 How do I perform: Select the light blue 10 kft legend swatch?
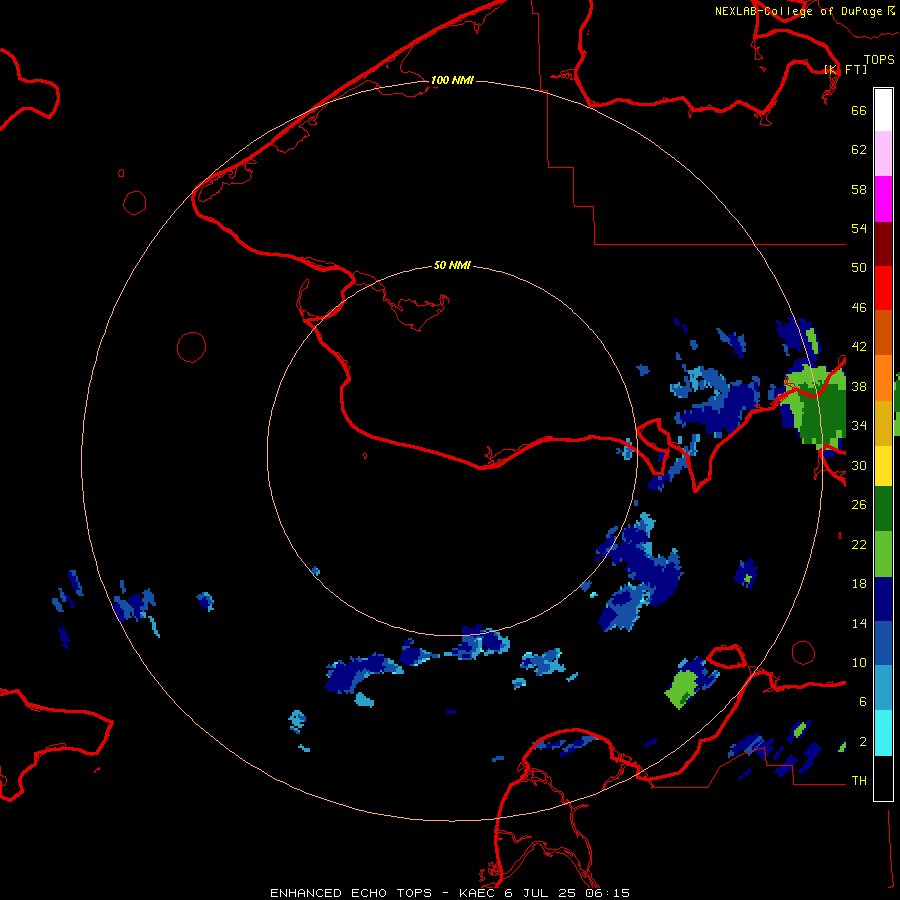coord(883,688)
